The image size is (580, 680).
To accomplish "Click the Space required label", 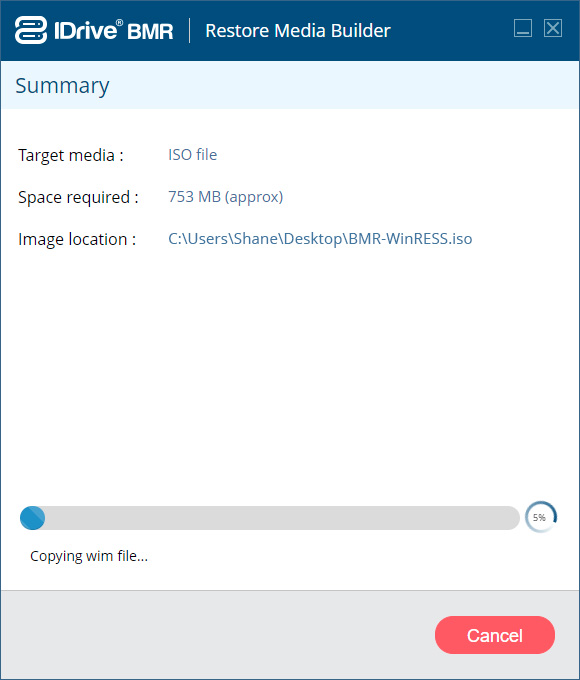I will (x=78, y=197).
